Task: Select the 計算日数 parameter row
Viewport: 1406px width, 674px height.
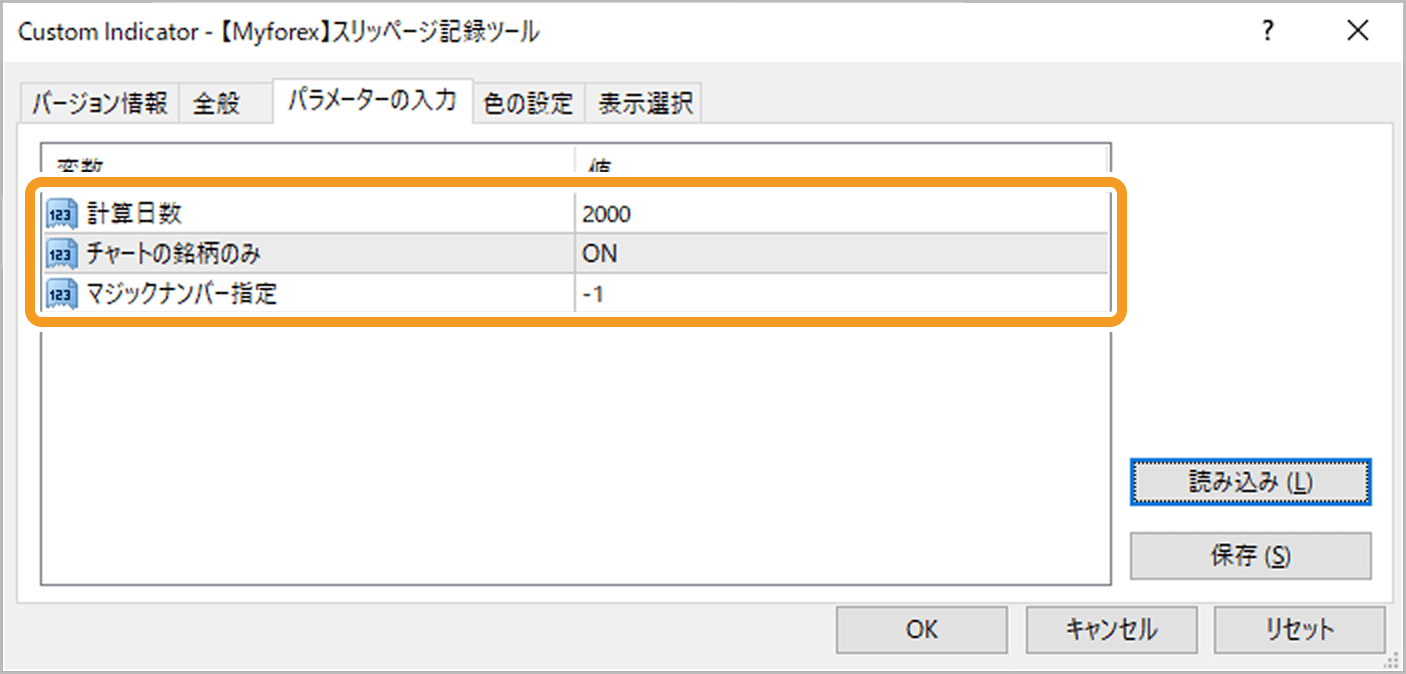Action: click(300, 213)
